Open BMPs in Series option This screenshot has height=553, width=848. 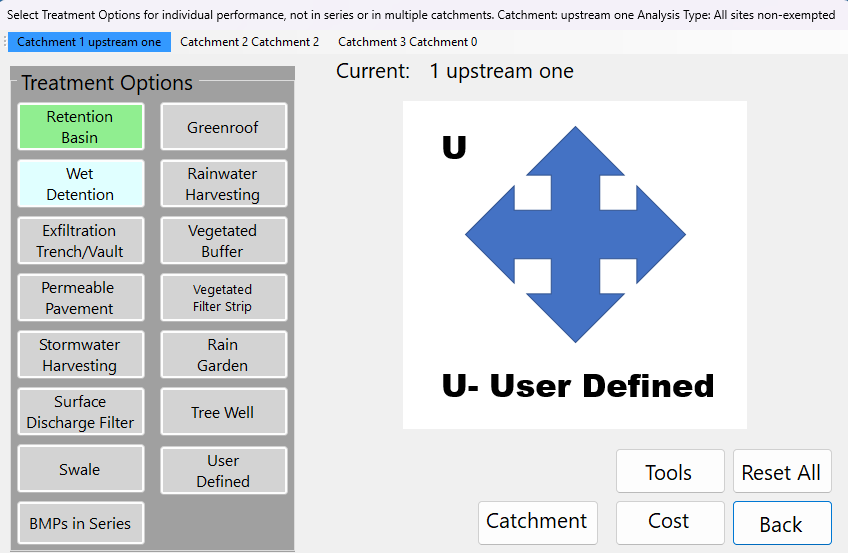coord(80,523)
